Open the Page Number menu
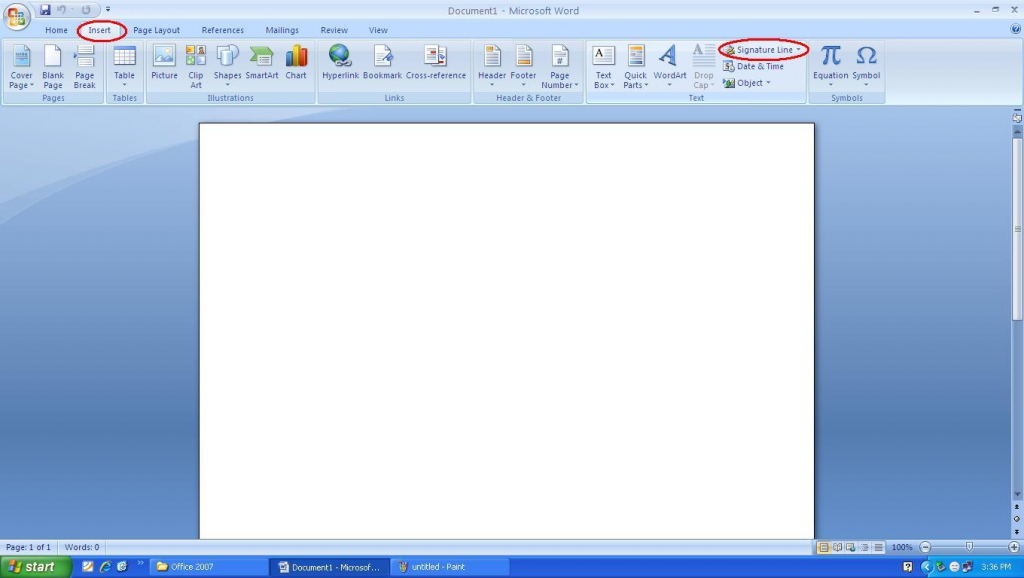This screenshot has height=578, width=1024. [x=560, y=67]
